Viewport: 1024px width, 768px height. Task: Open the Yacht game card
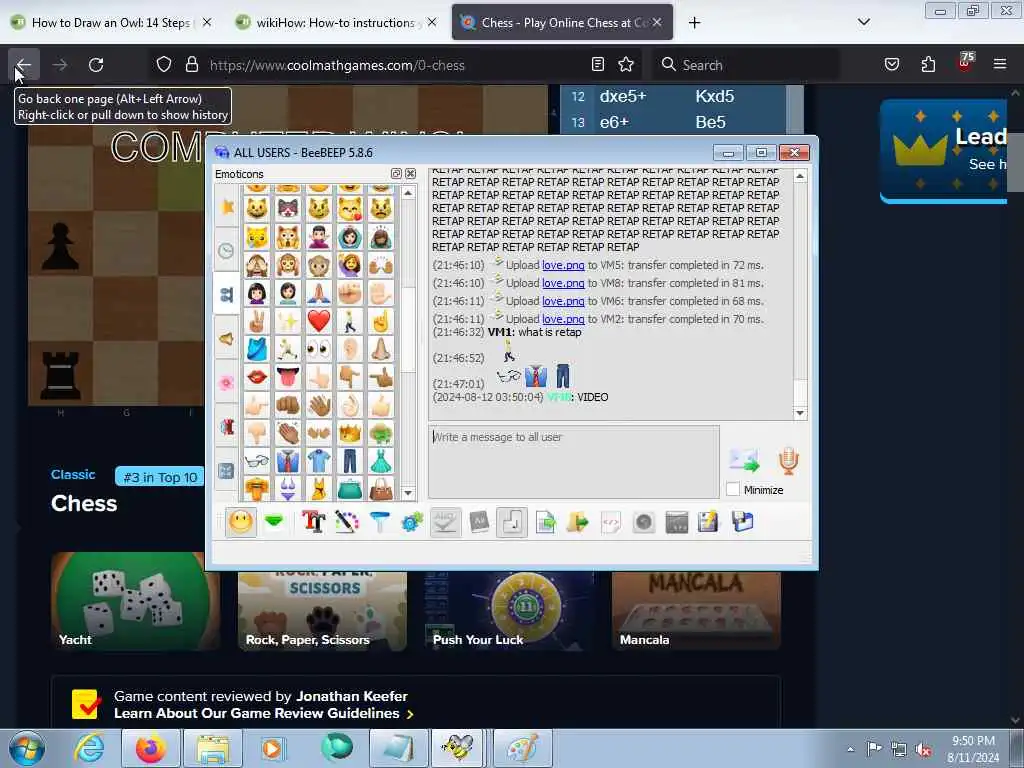(136, 601)
